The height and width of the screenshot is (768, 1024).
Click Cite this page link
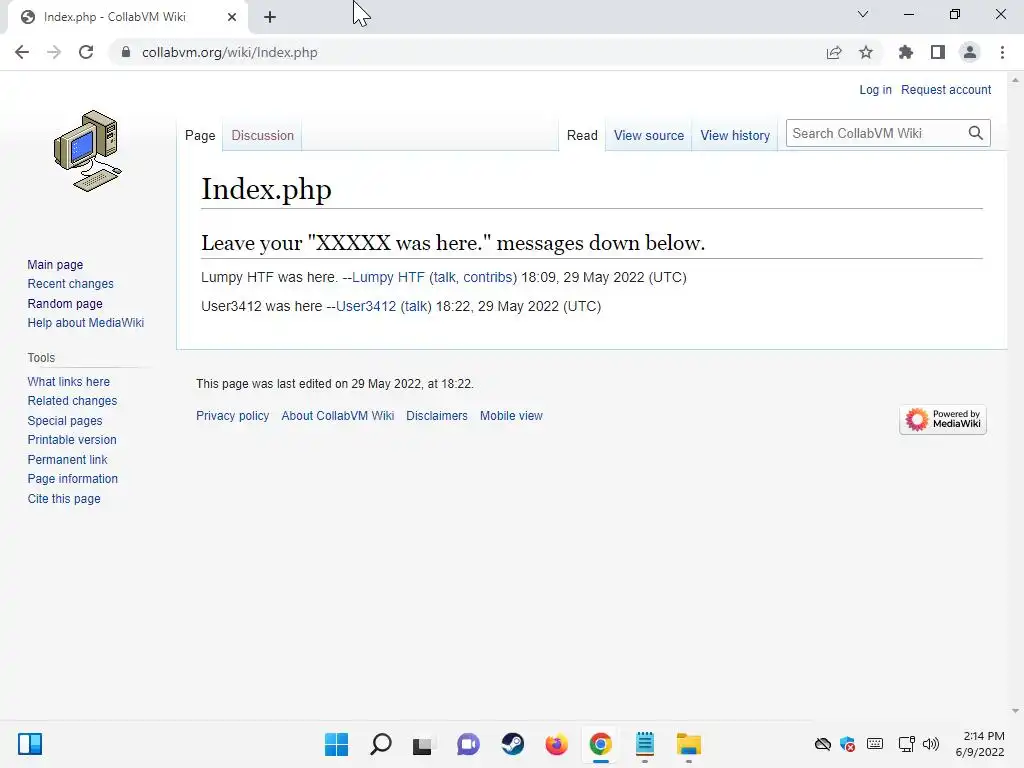(x=64, y=498)
